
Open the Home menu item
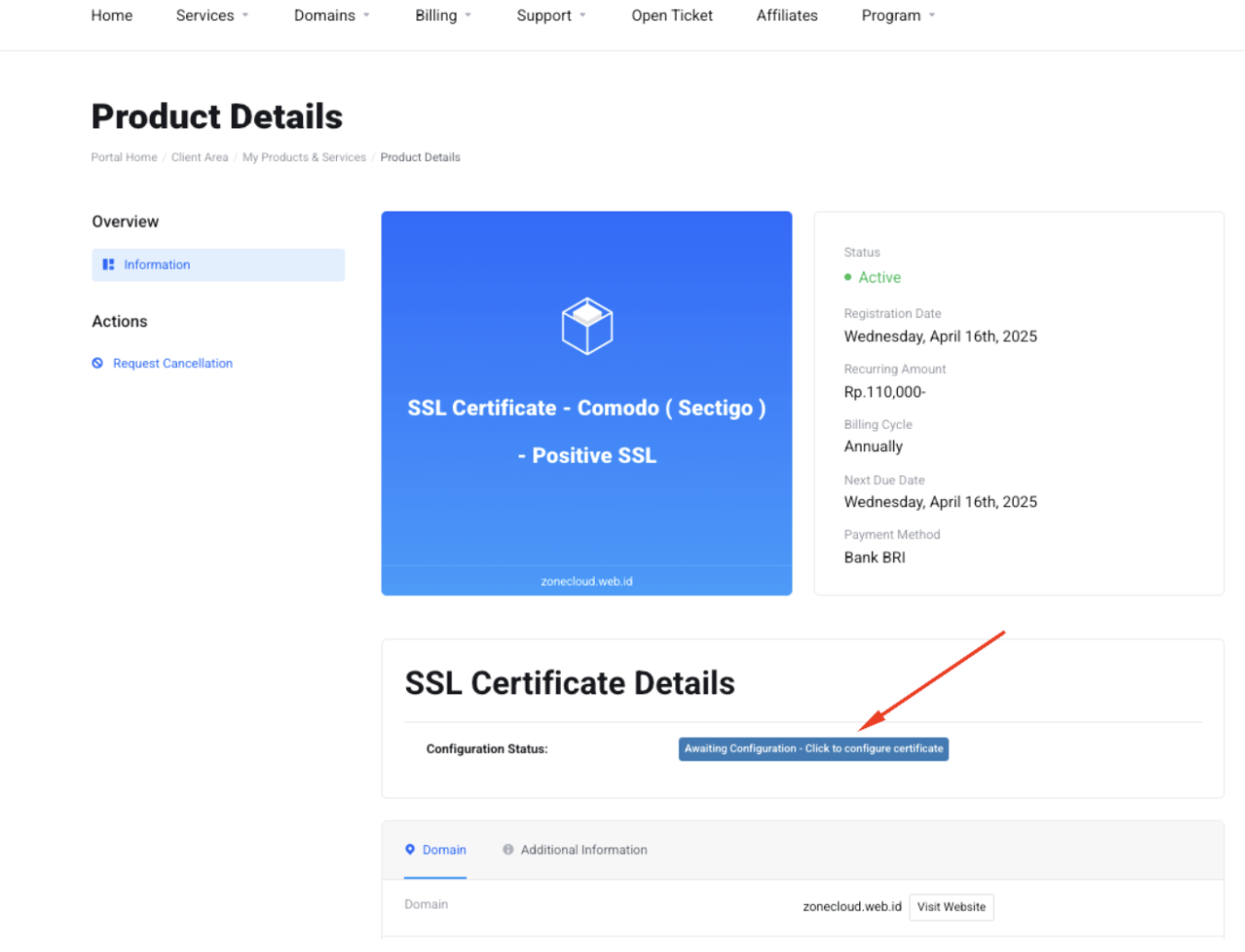[x=111, y=16]
